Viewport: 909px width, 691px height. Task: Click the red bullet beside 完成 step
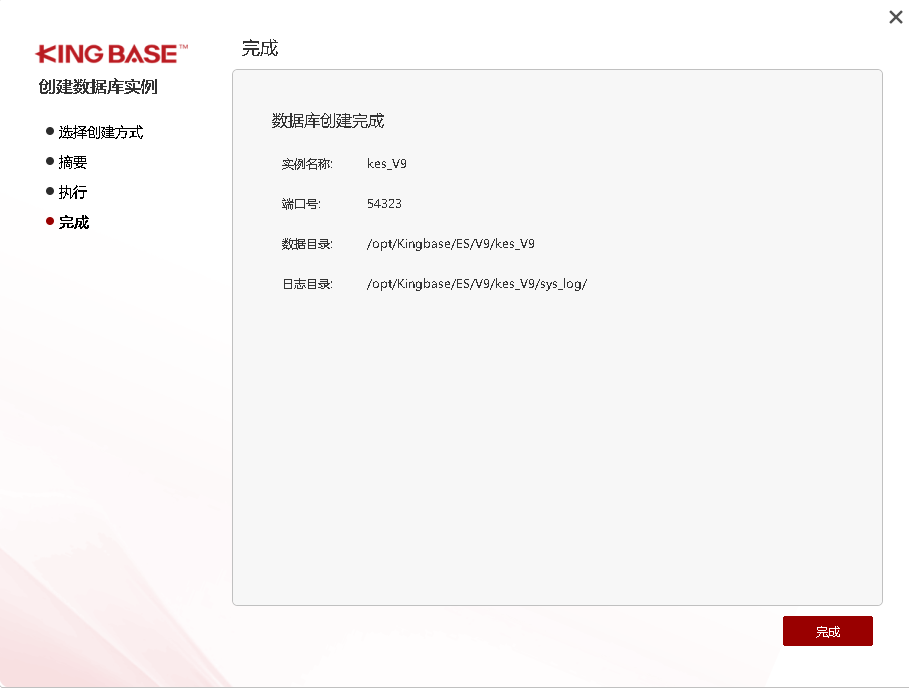pos(50,221)
